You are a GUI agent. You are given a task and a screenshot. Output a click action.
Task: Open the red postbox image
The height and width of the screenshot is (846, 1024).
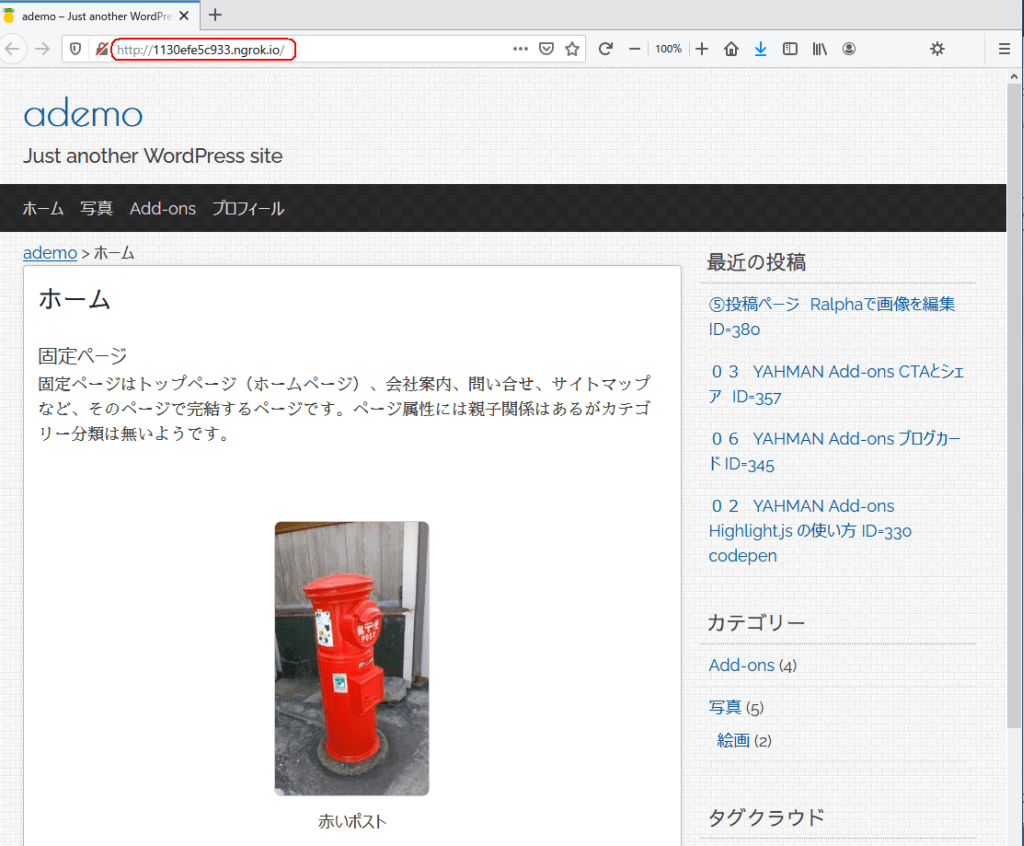click(x=352, y=659)
